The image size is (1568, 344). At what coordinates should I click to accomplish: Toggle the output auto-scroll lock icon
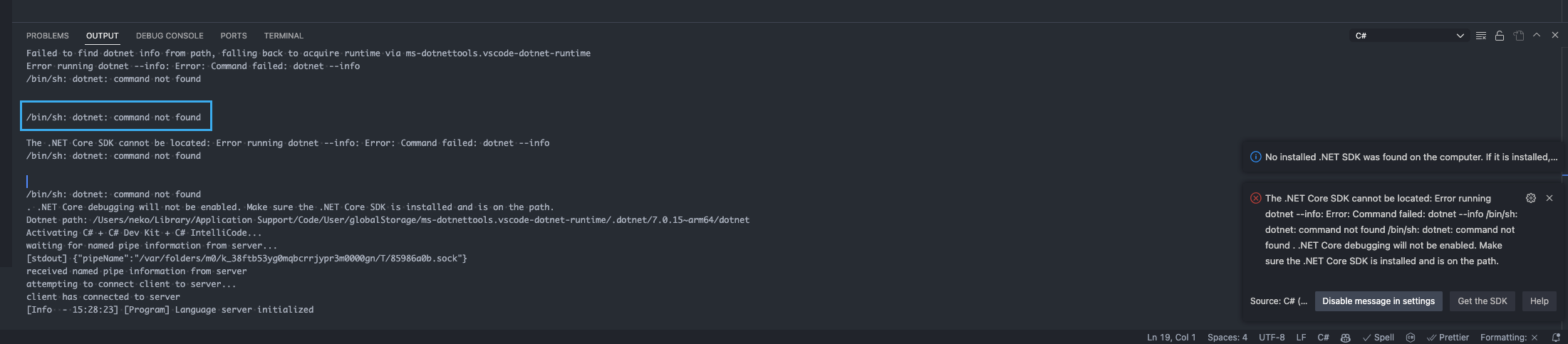[1500, 36]
